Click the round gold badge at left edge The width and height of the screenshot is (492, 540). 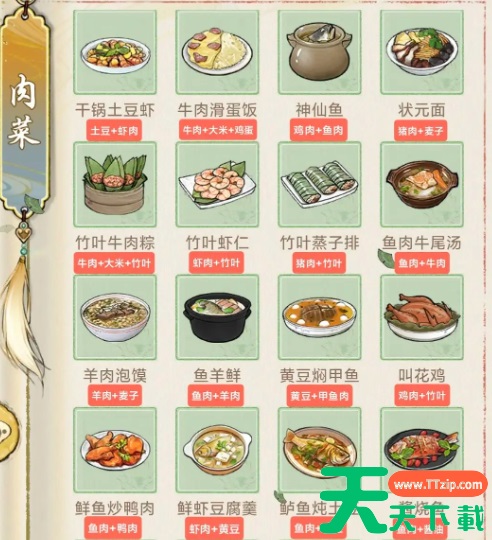[8, 432]
